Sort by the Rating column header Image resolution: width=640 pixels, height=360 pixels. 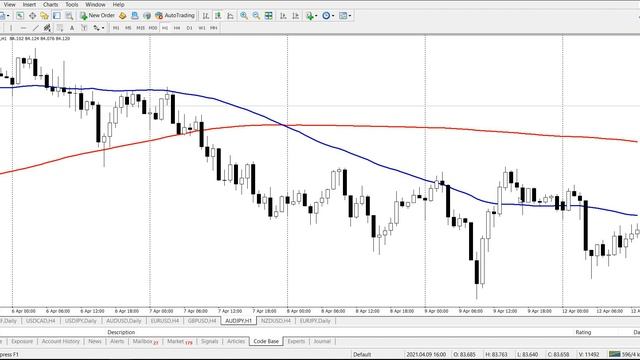pos(583,332)
